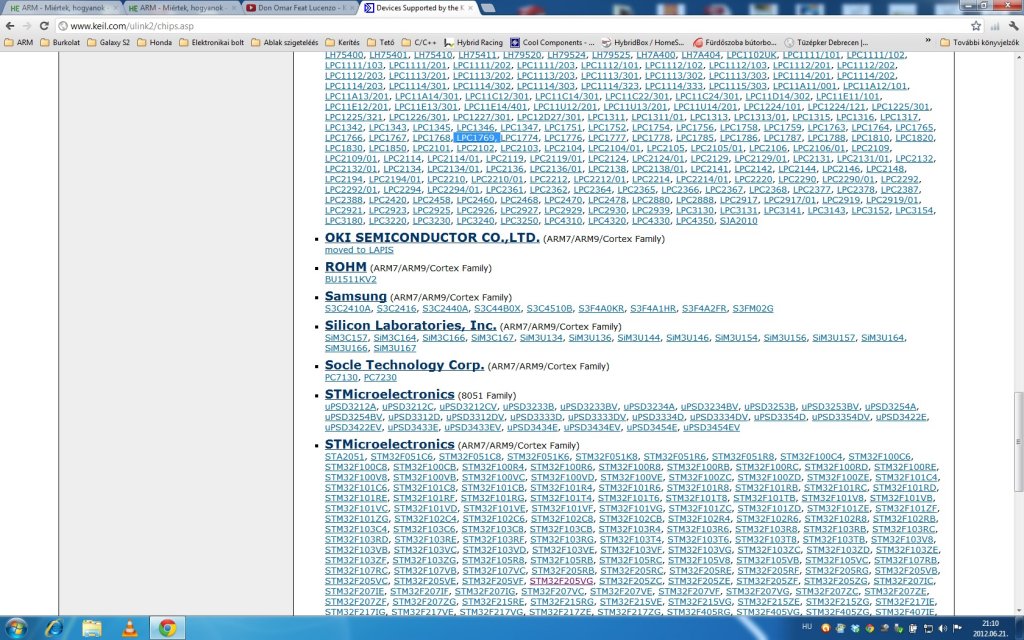Click the volume speaker tray icon
This screenshot has height=640, width=1024.
click(942, 628)
